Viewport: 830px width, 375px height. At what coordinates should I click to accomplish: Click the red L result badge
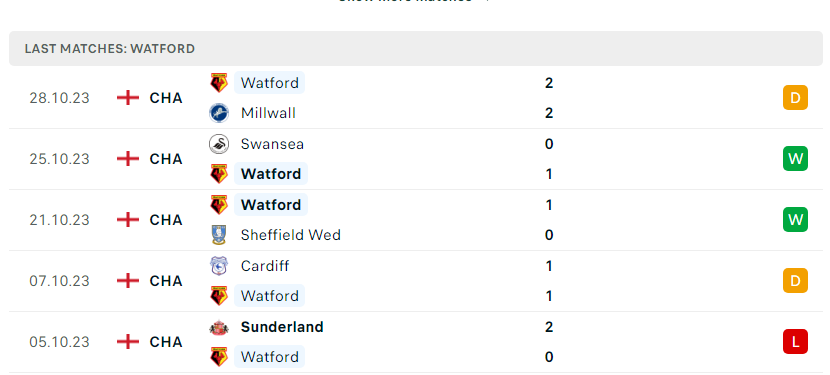(795, 342)
